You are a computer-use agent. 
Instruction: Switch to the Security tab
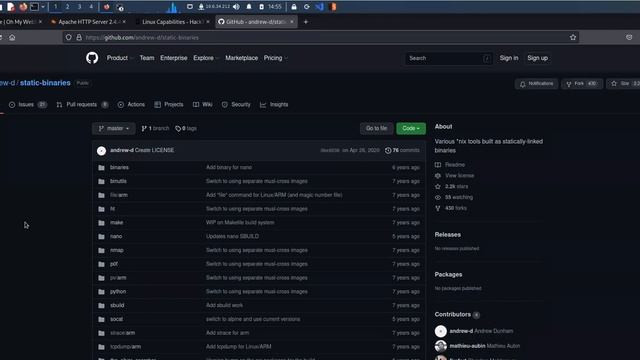pyautogui.click(x=236, y=104)
